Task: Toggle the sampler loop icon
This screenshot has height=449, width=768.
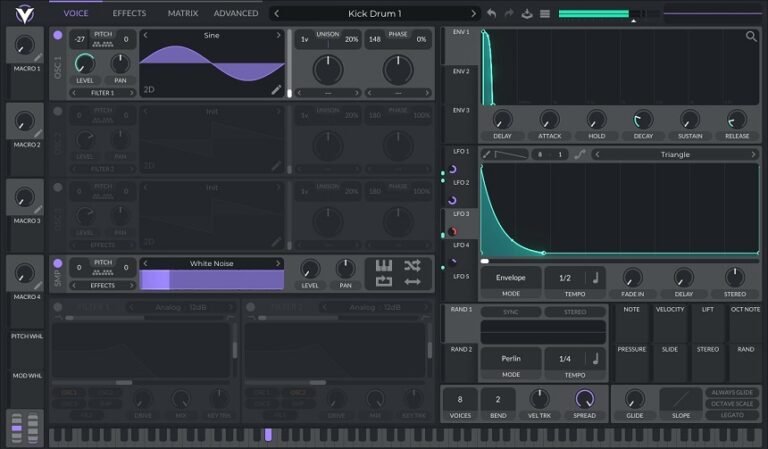Action: tap(384, 282)
